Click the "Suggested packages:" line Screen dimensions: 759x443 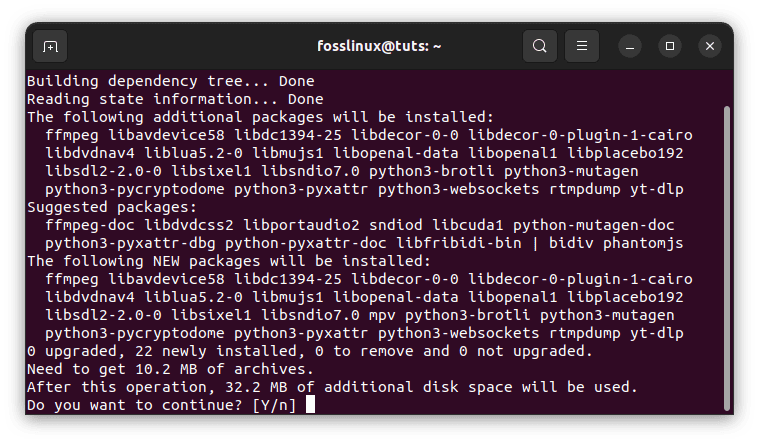[x=112, y=207]
